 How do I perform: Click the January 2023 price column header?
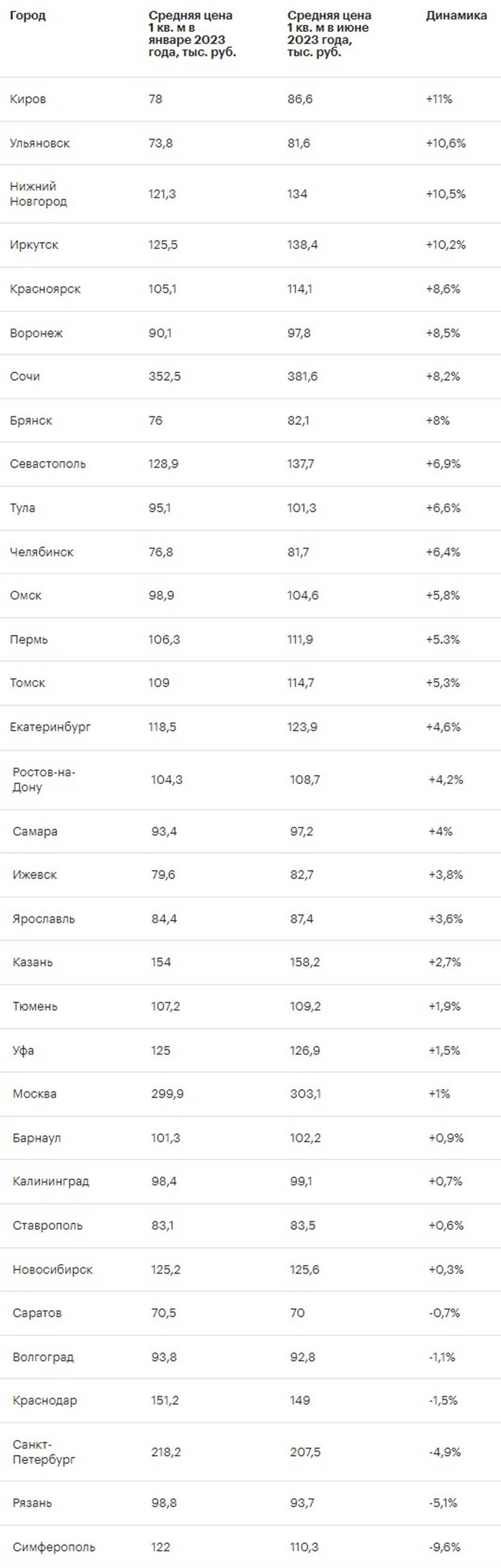click(192, 34)
